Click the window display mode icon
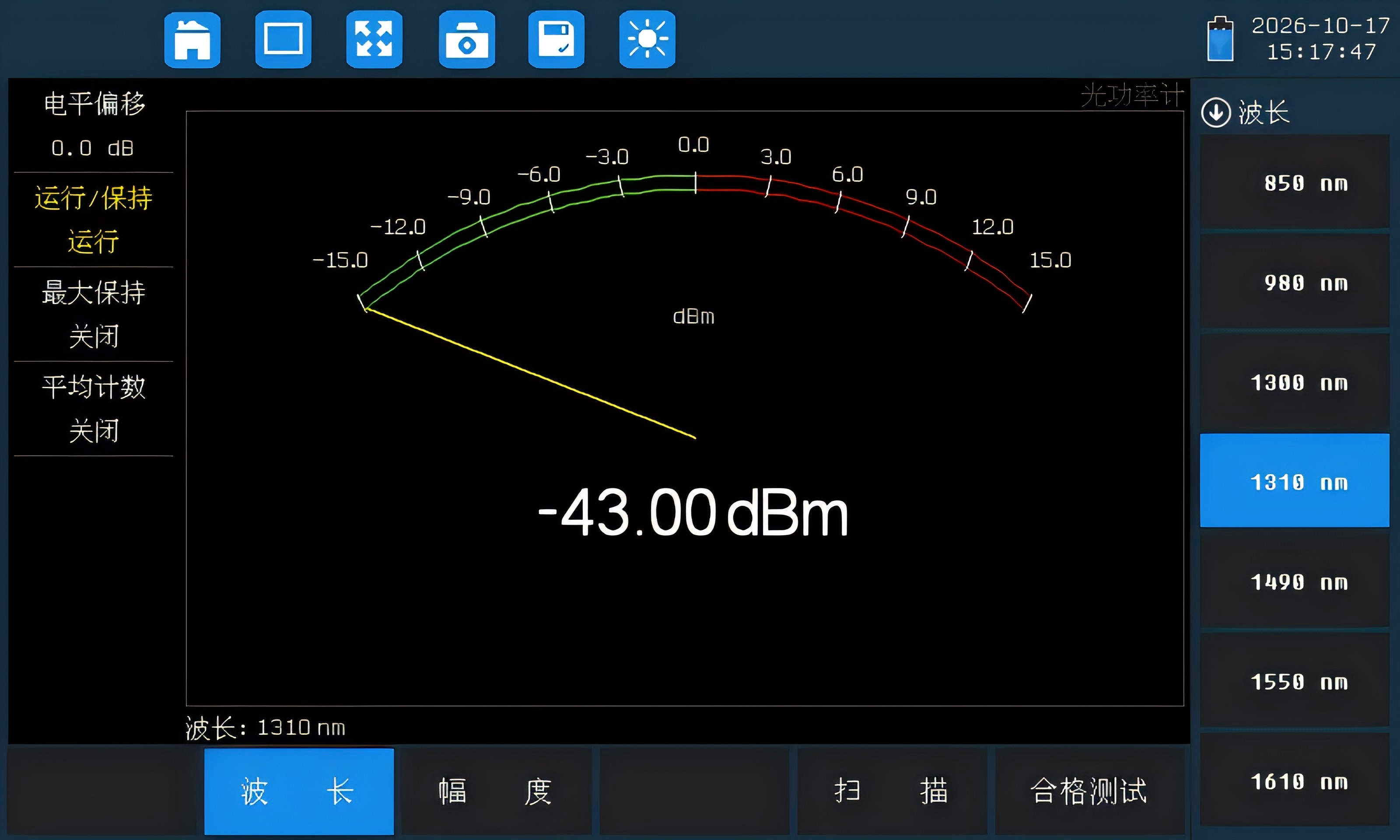 tap(283, 40)
